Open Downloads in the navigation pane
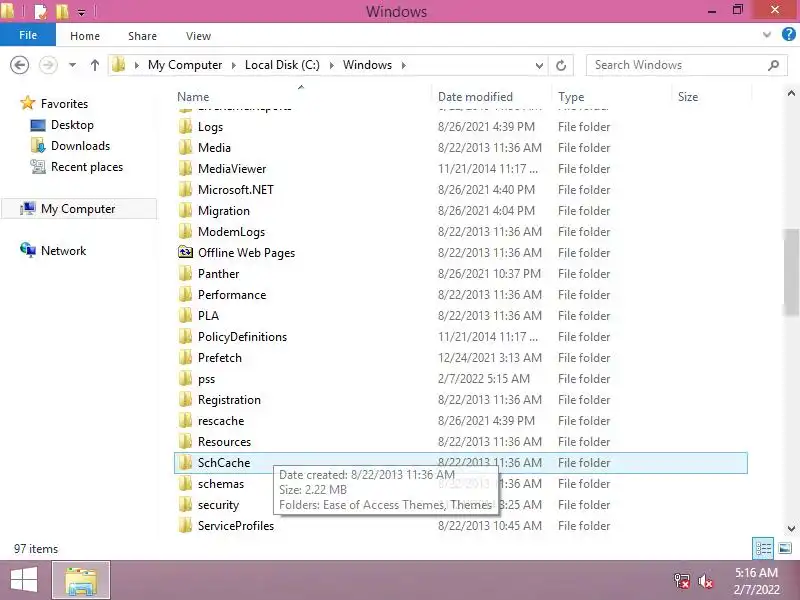Screen dimensions: 800x600 (80, 146)
